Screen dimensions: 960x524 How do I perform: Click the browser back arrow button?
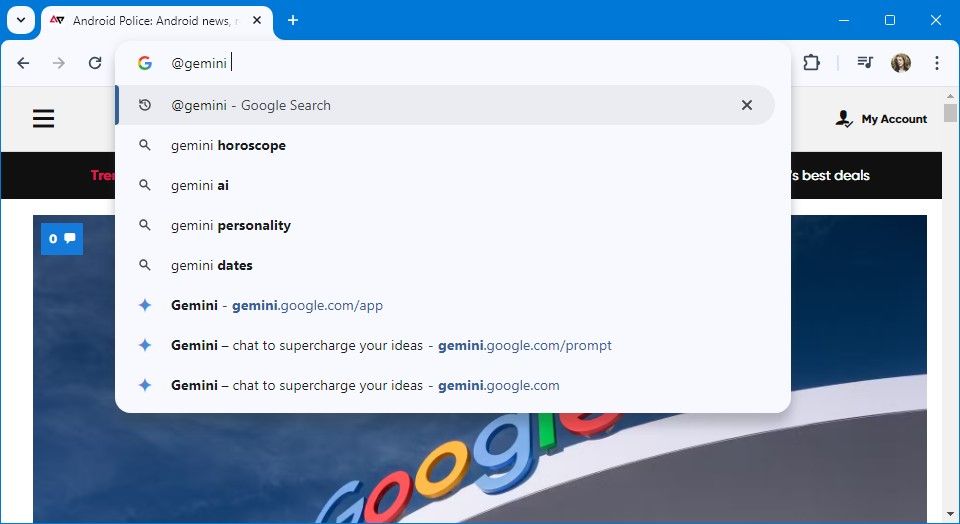coord(23,63)
